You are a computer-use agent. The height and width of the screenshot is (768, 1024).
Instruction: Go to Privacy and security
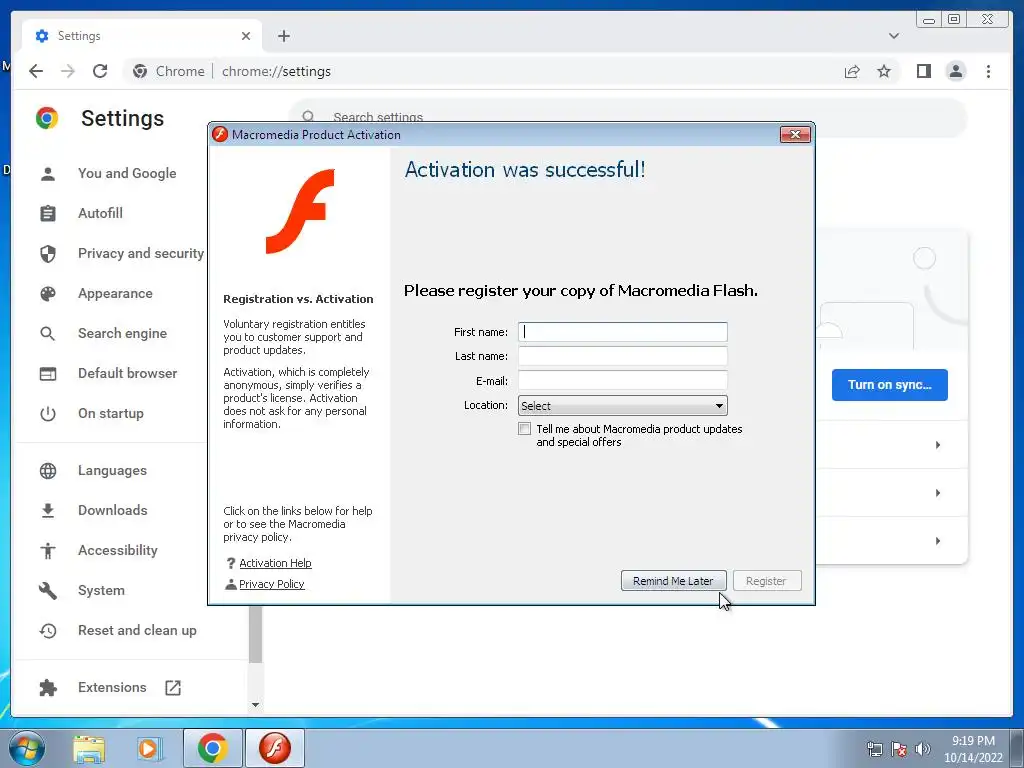tap(140, 253)
